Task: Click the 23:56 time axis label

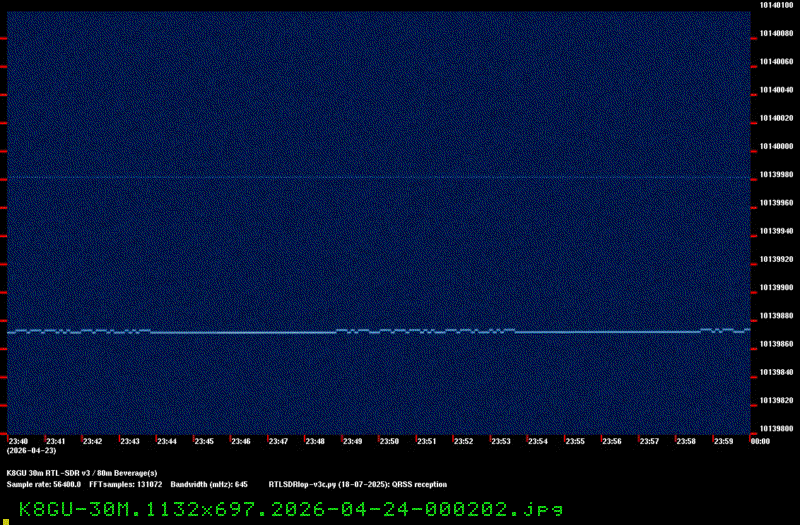Action: click(612, 441)
